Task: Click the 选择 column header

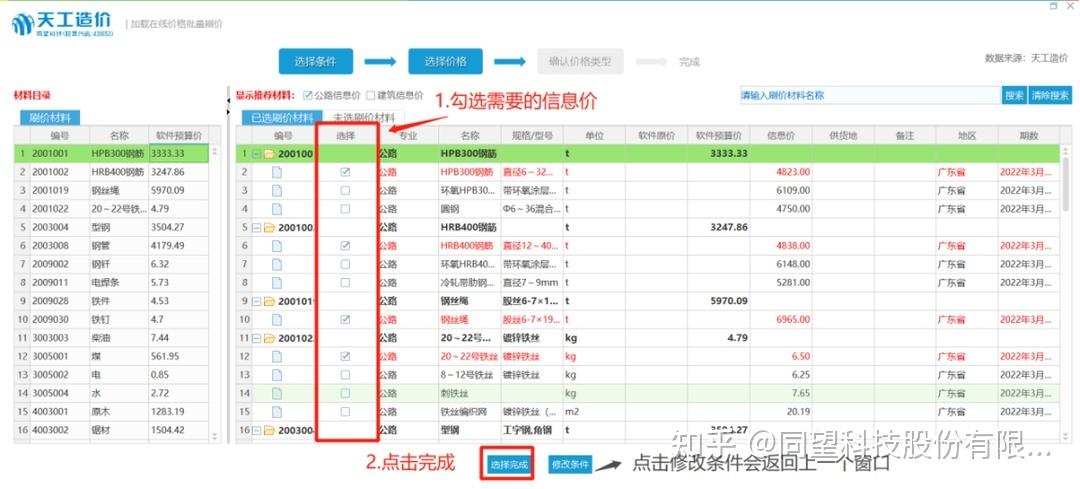Action: (345, 136)
